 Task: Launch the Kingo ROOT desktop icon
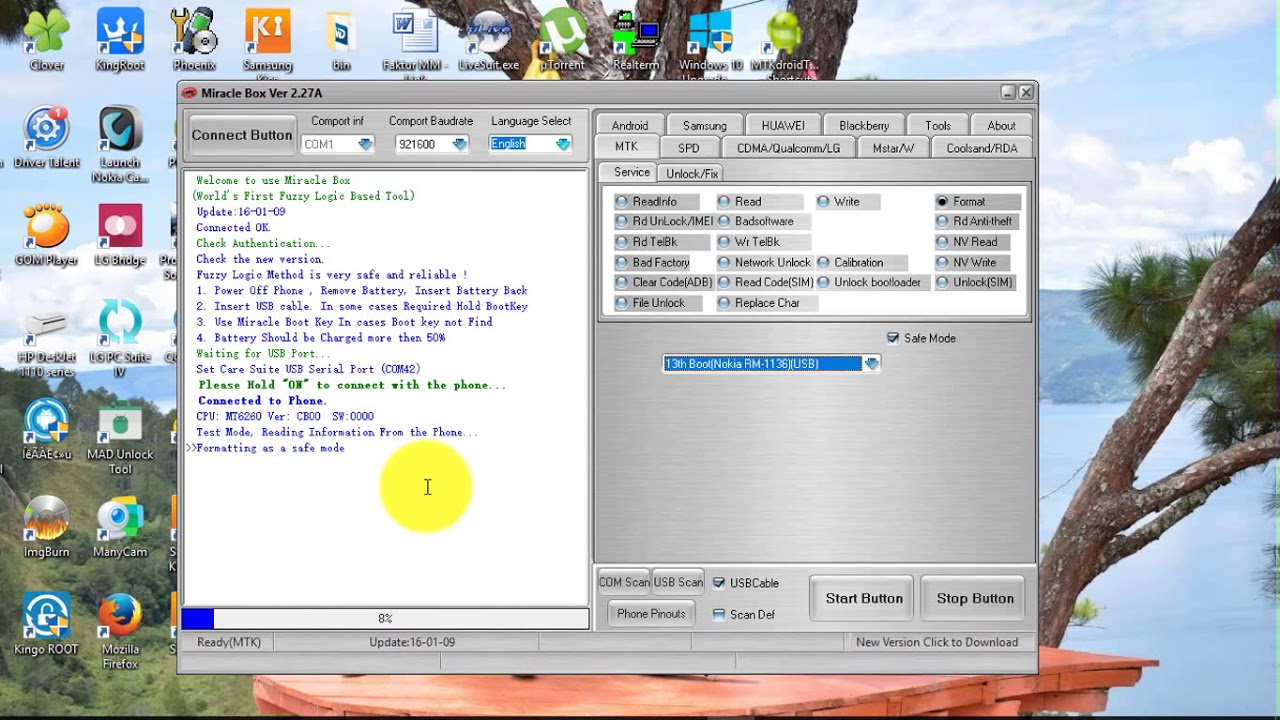46,624
